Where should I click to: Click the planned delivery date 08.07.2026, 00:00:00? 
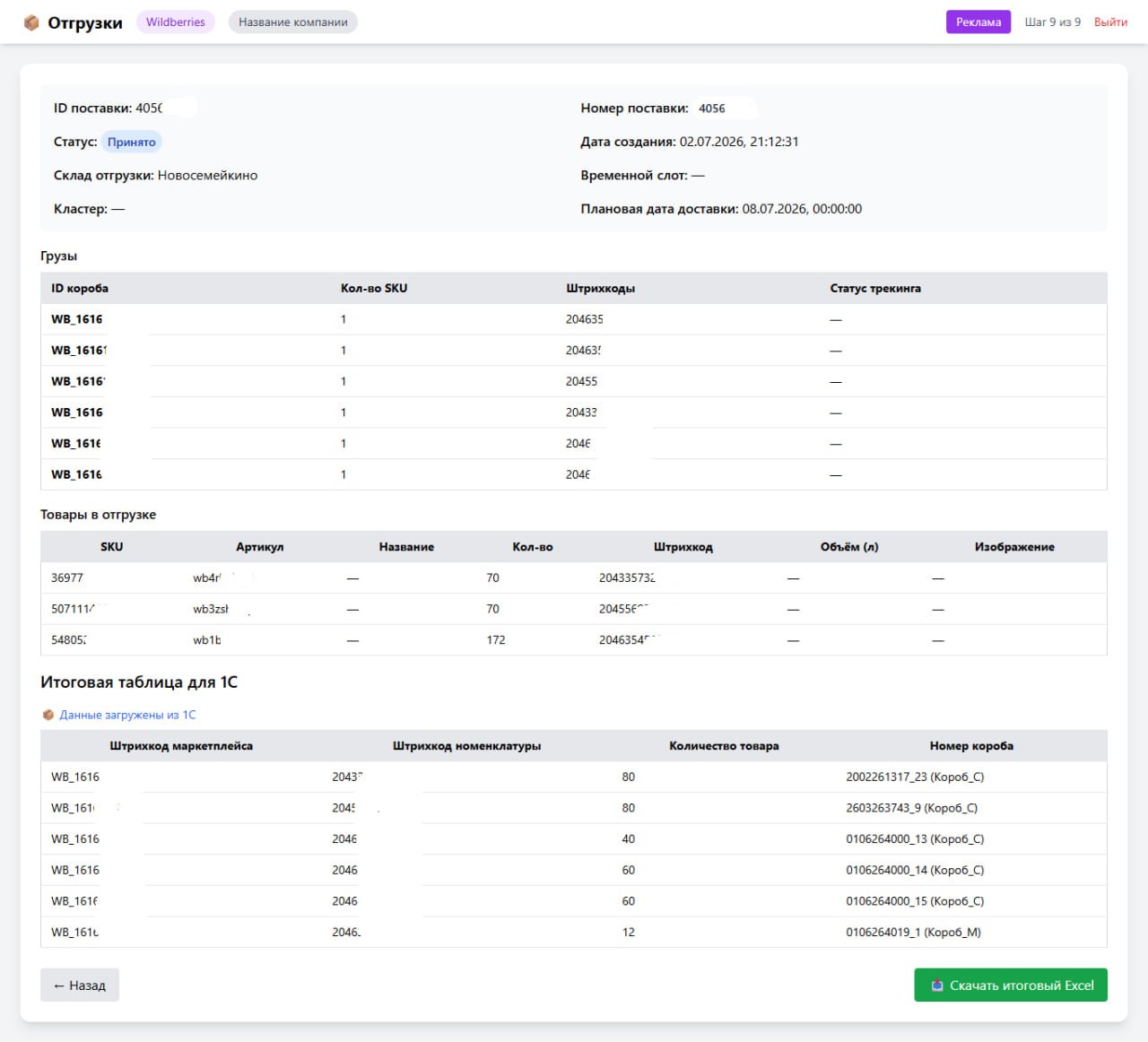(802, 209)
